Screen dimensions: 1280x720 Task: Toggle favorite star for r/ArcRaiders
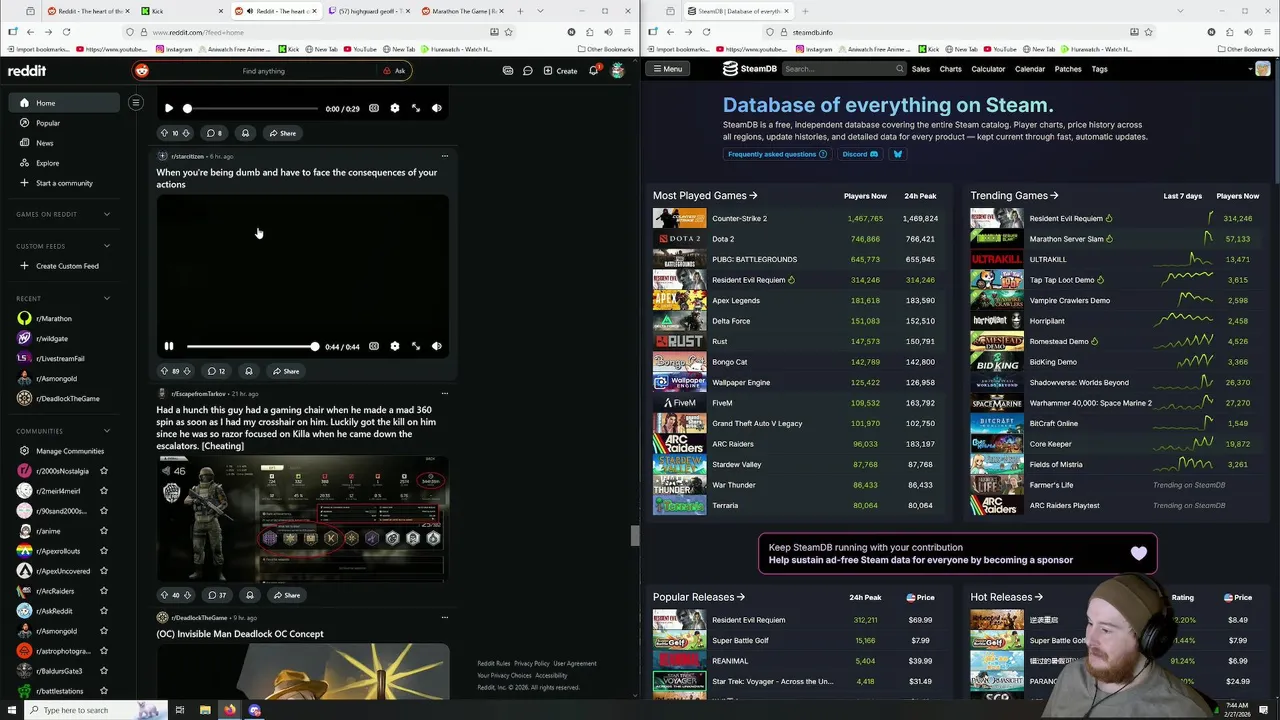point(104,591)
